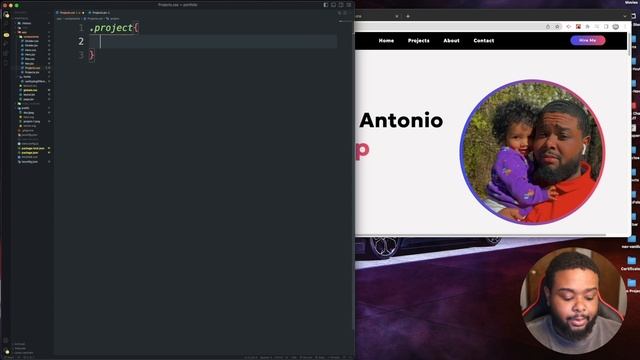Open the browser tab search chevron
The width and height of the screenshot is (640, 360).
click(625, 16)
